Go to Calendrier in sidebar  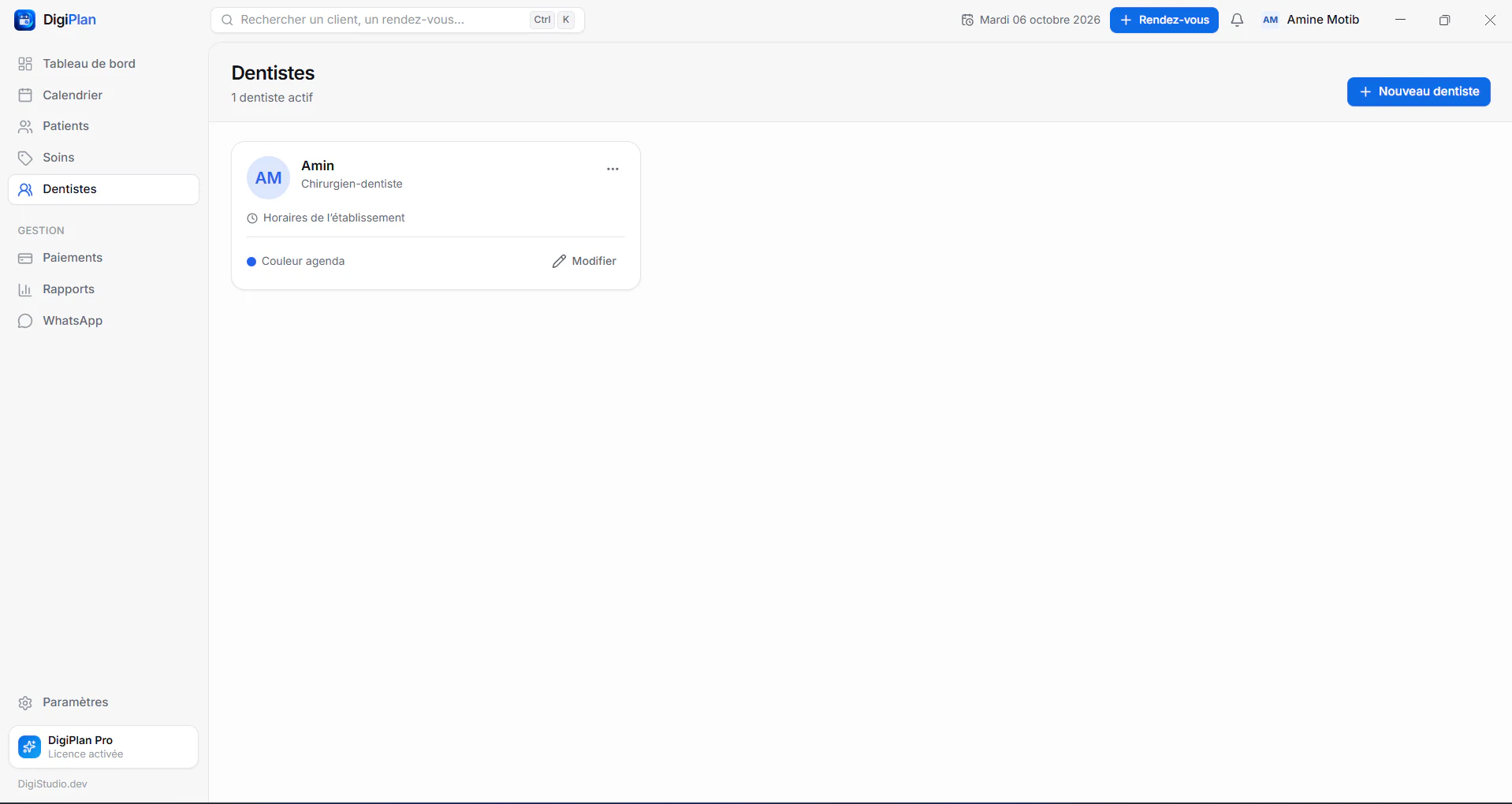coord(103,95)
